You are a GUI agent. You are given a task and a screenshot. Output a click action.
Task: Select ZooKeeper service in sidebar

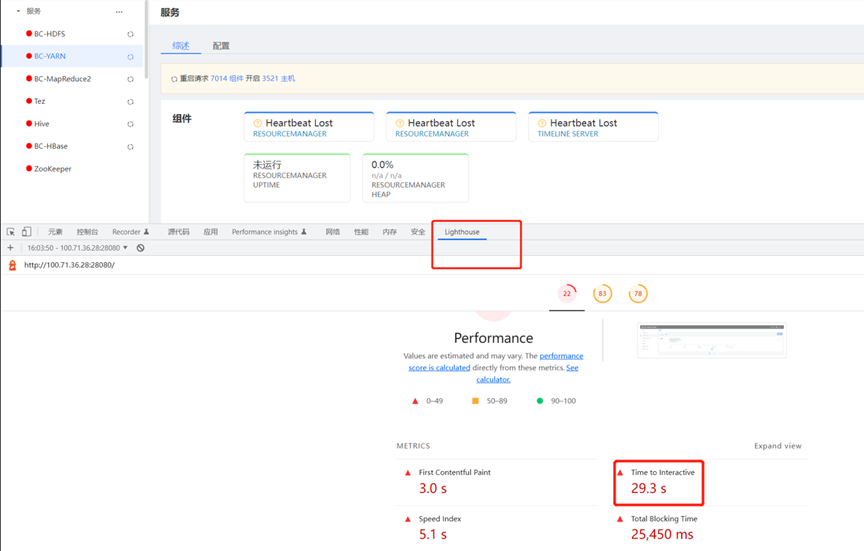(x=52, y=169)
